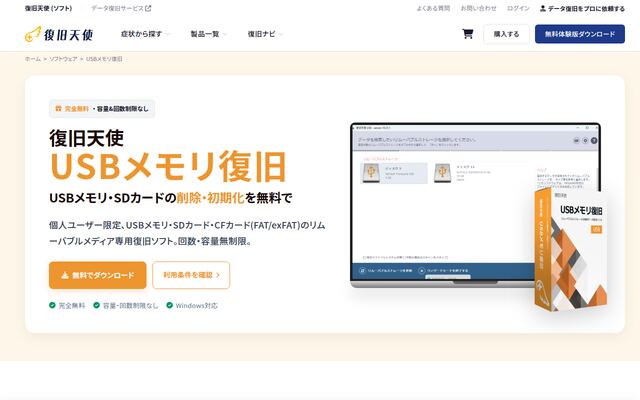
Task: Click the orange 無料でダウンロード button
Action: point(98,275)
